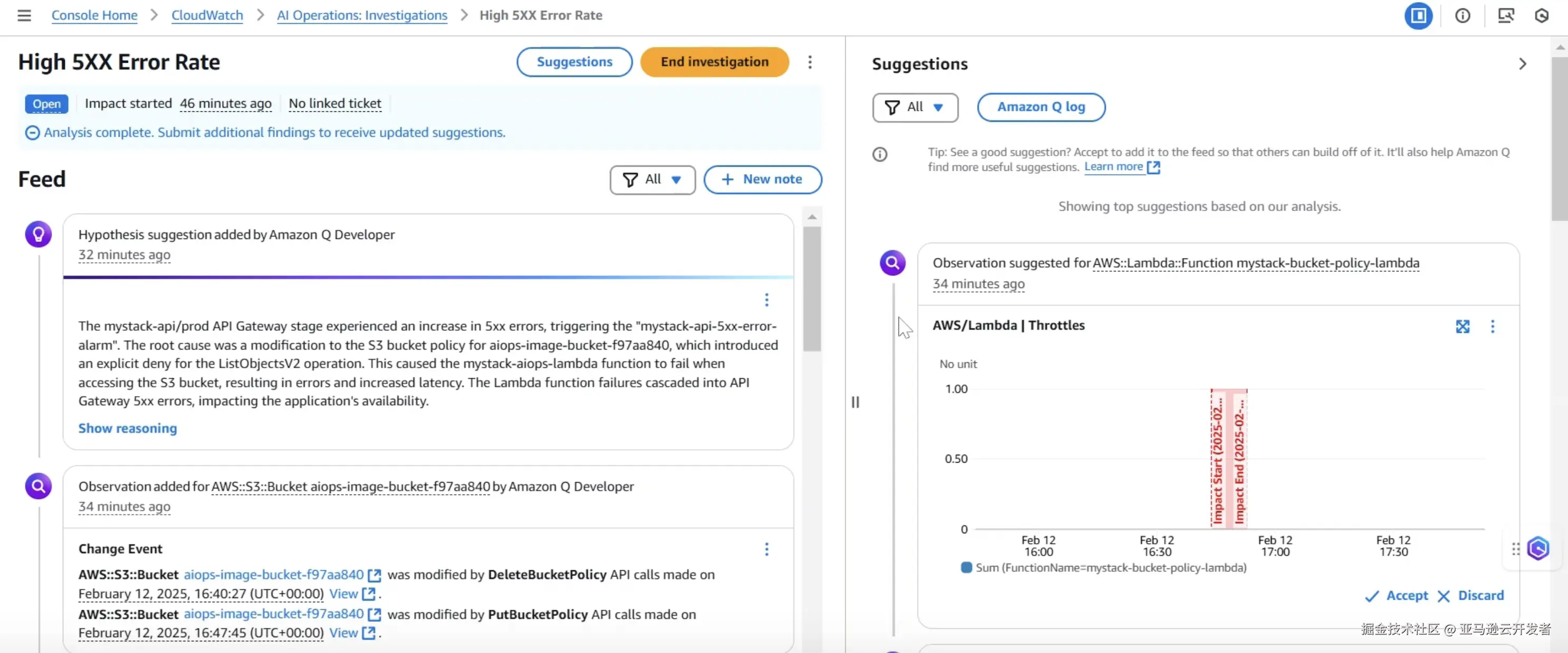This screenshot has width=1568, height=653.
Task: Navigate to AI Operations: Investigations breadcrumb
Action: (x=361, y=15)
